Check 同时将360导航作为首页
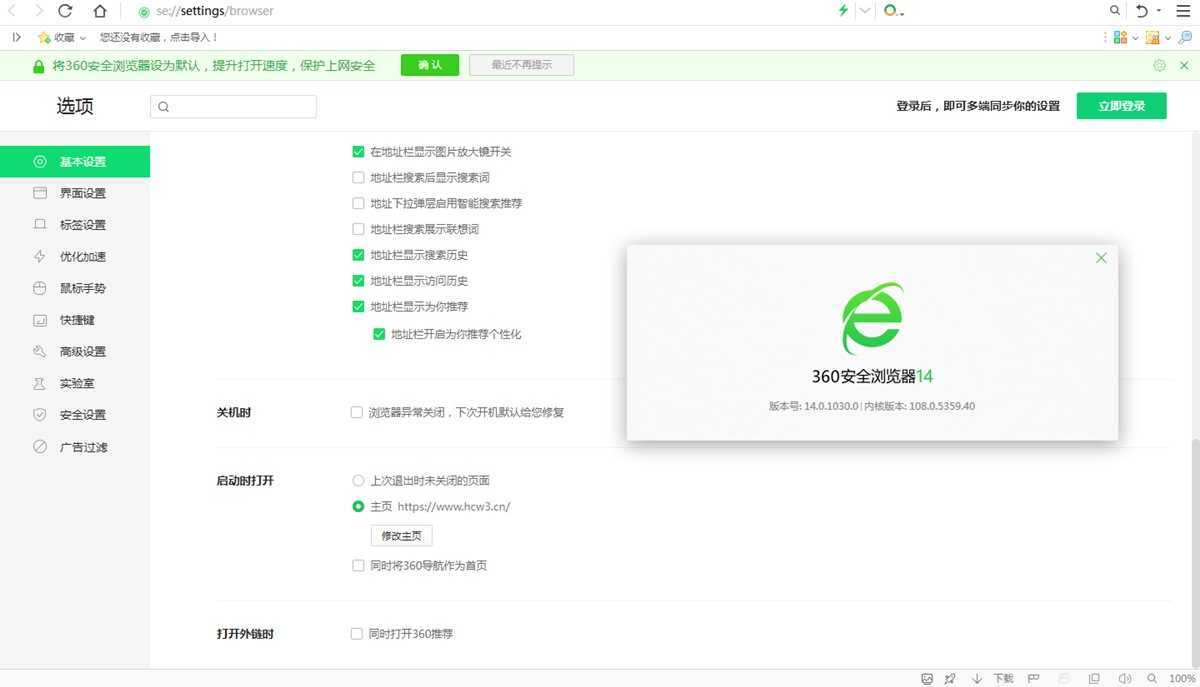 coord(358,566)
